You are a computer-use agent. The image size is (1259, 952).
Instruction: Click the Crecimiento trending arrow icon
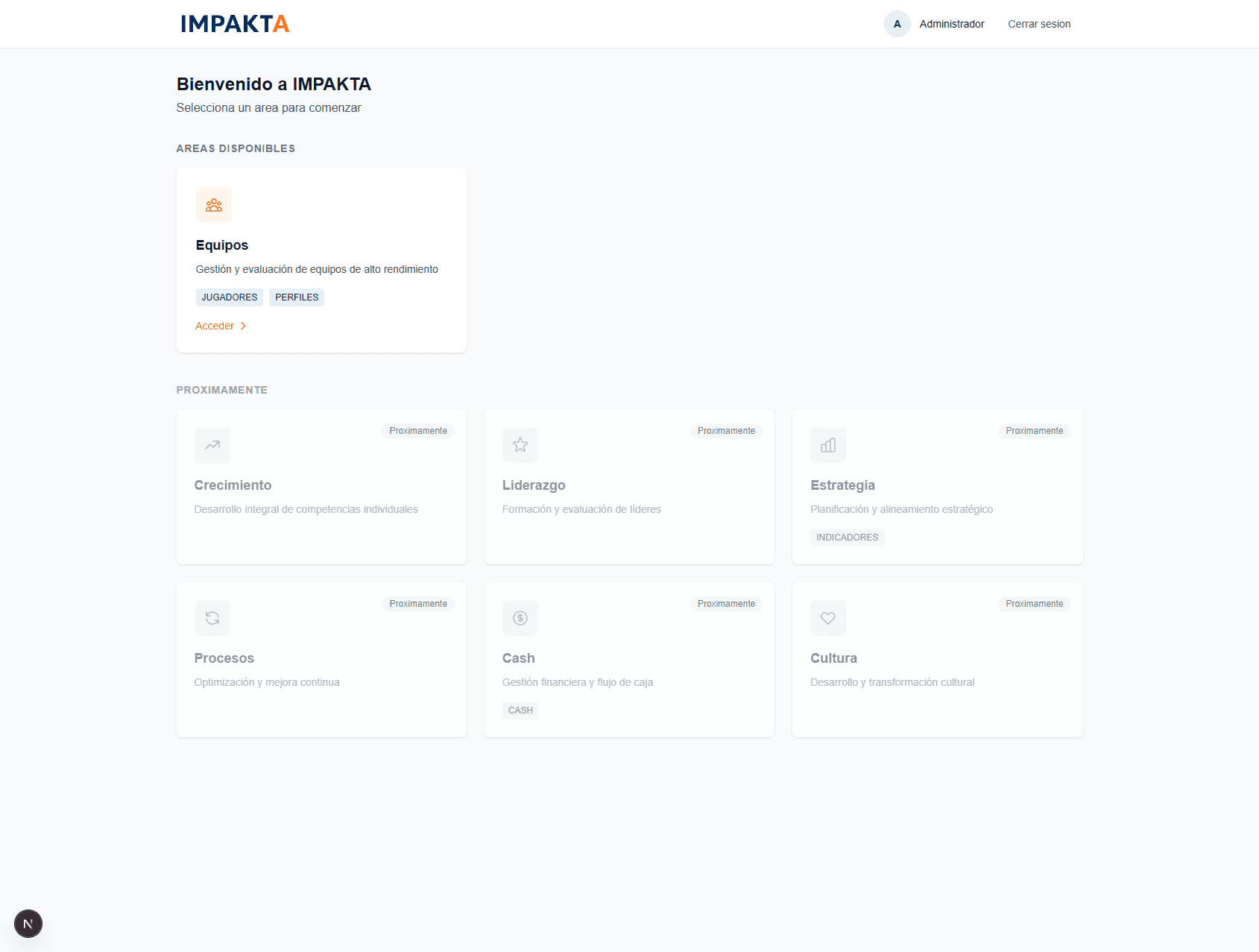pos(212,445)
